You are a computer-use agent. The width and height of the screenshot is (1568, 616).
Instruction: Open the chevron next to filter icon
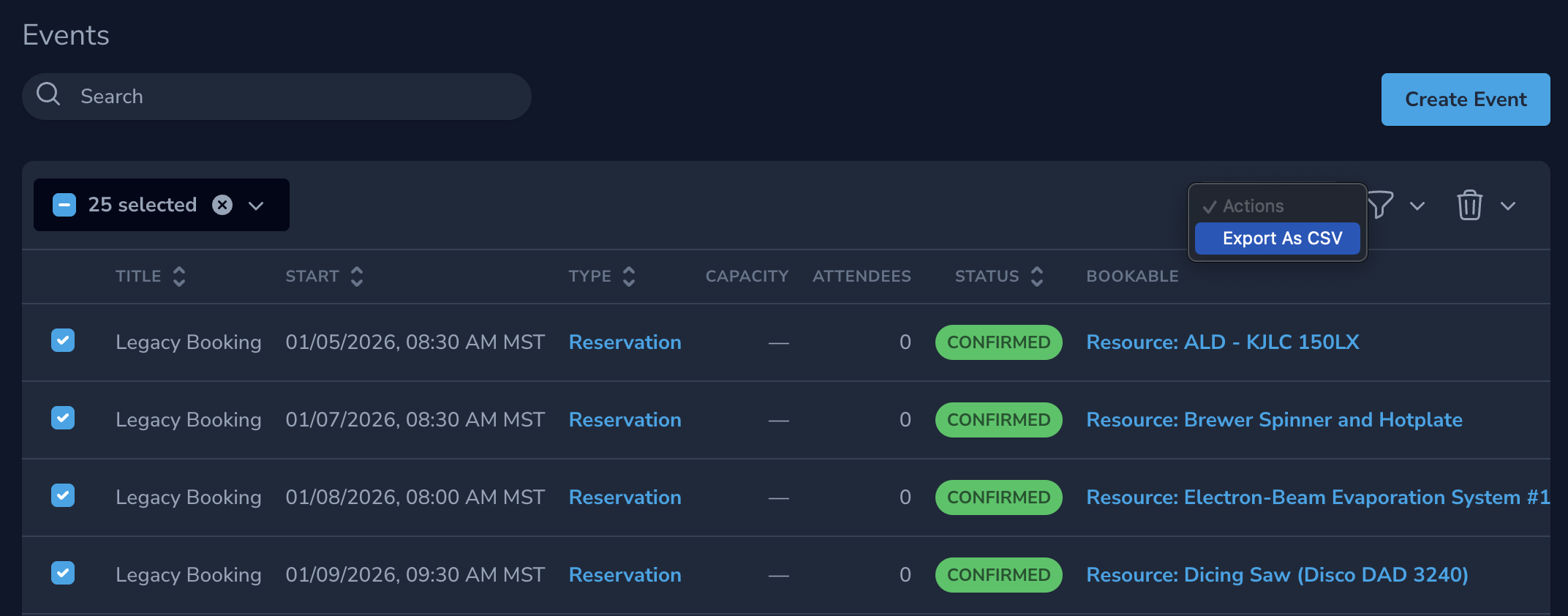point(1417,206)
